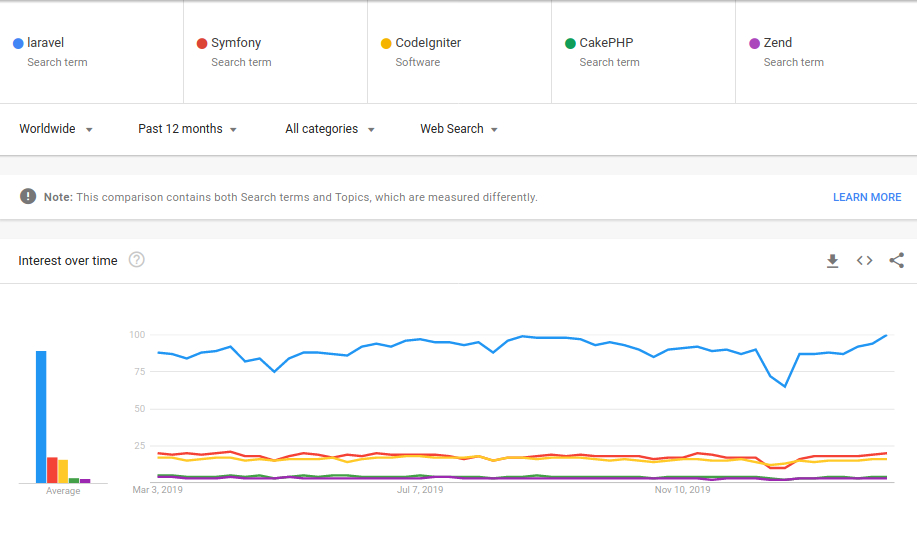Edit the CakePHP search term
Image resolution: width=917 pixels, height=550 pixels.
click(643, 52)
